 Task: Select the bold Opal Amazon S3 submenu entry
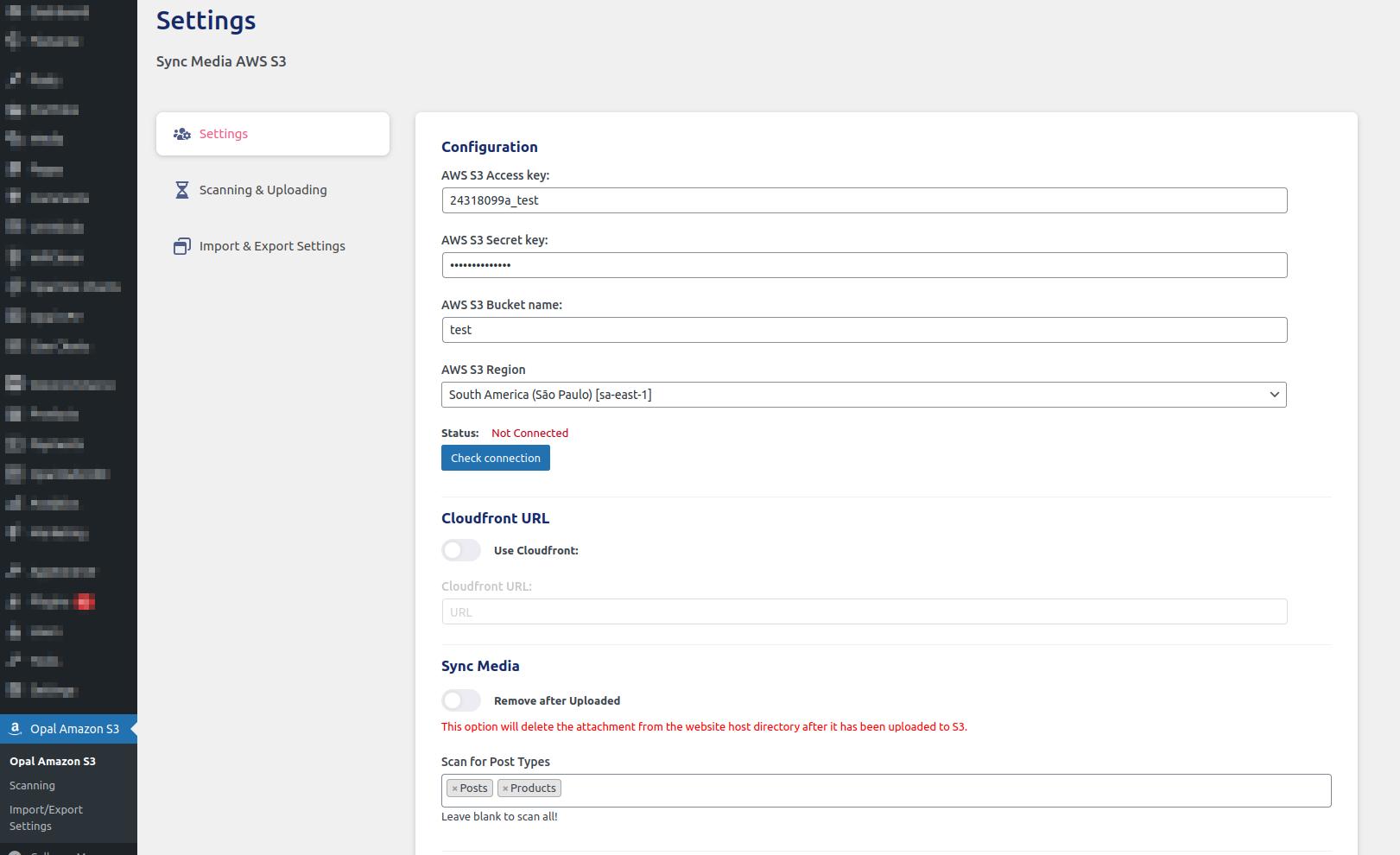[53, 761]
